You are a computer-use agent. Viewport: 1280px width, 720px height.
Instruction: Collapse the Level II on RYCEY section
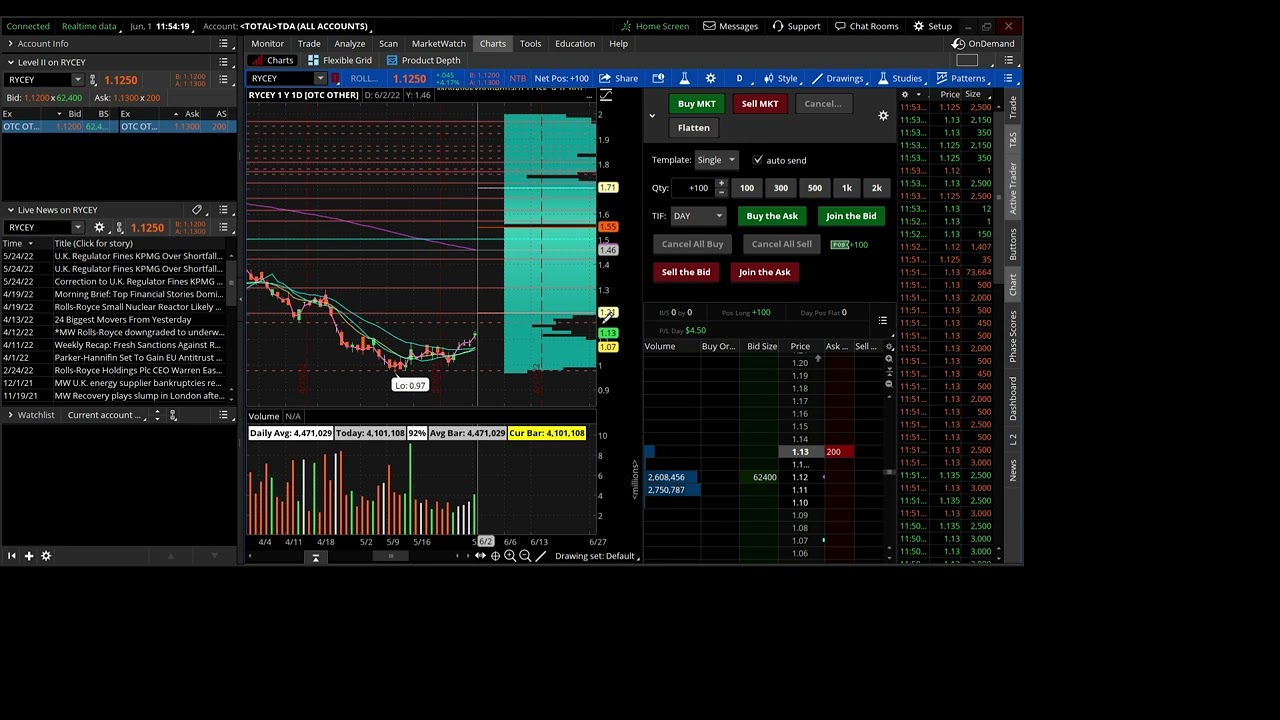click(10, 62)
